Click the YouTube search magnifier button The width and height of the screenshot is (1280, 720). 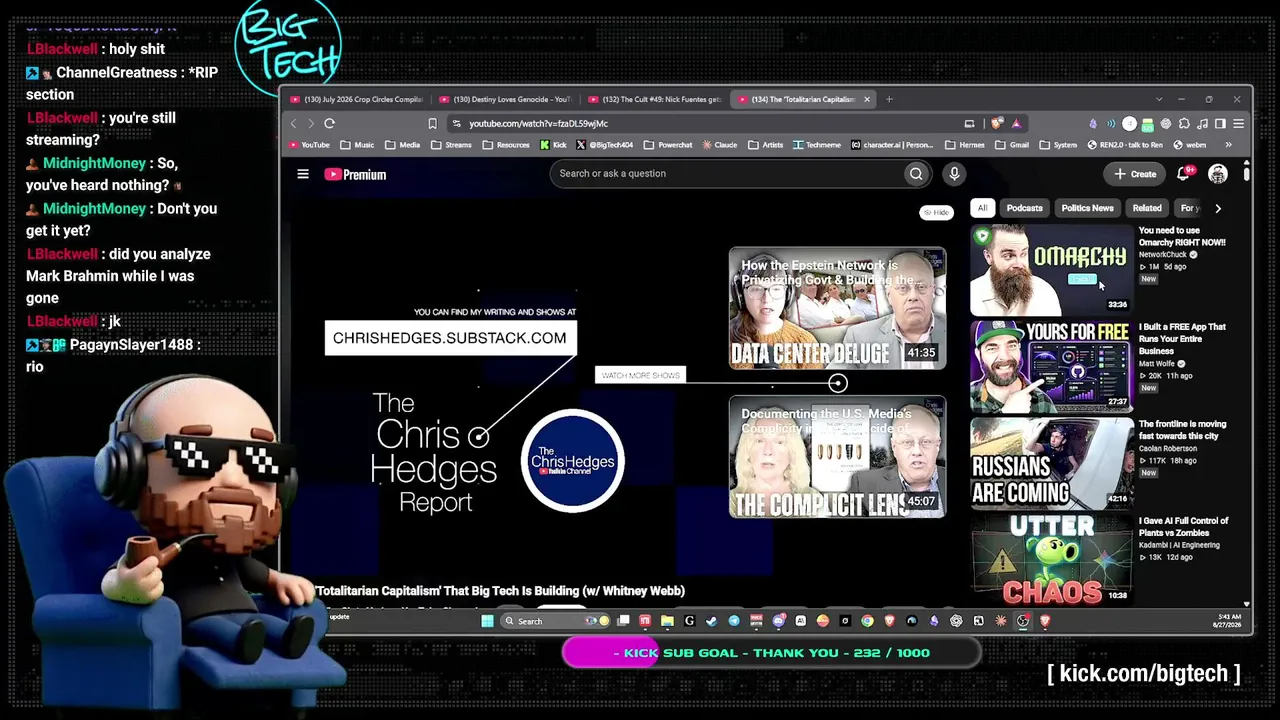[x=916, y=174]
